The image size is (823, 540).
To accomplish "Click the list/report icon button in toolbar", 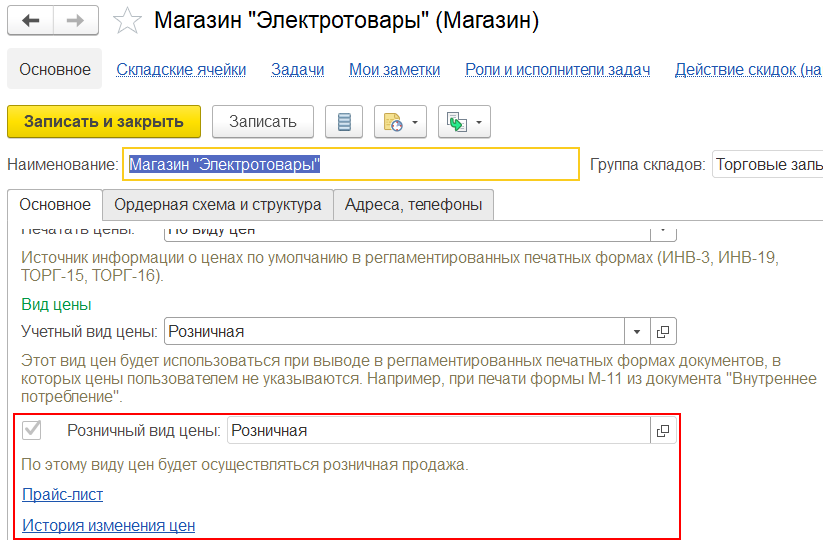I will coord(344,122).
